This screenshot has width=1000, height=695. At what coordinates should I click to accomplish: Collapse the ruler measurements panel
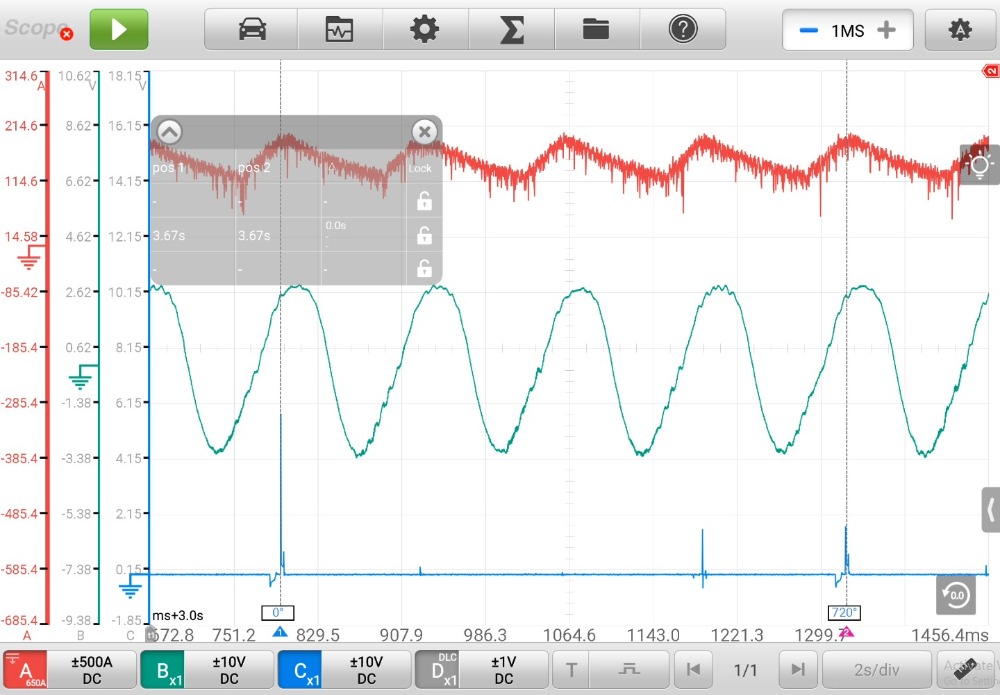(x=169, y=131)
